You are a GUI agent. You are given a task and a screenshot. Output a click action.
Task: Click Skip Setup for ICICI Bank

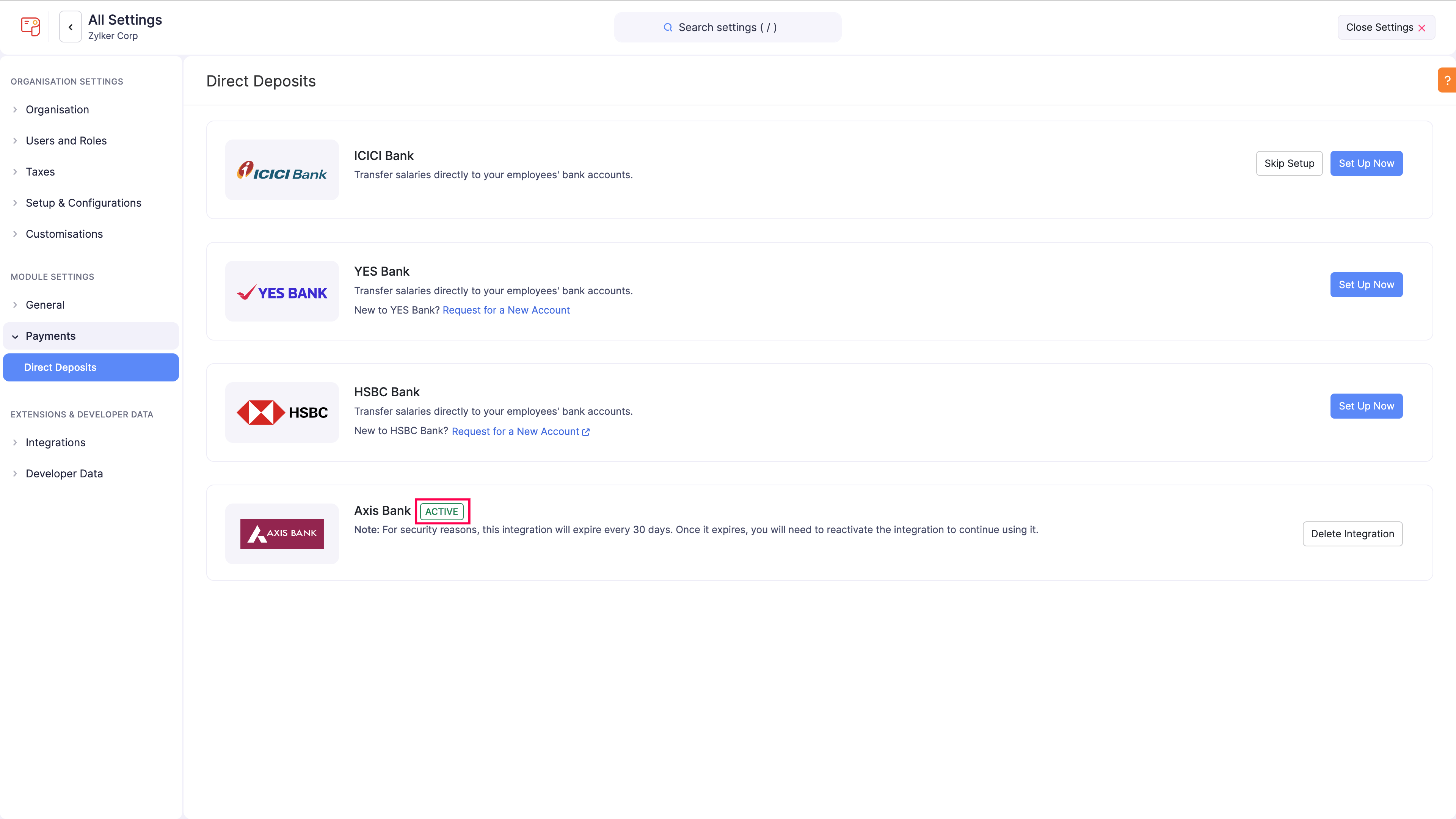pos(1289,163)
